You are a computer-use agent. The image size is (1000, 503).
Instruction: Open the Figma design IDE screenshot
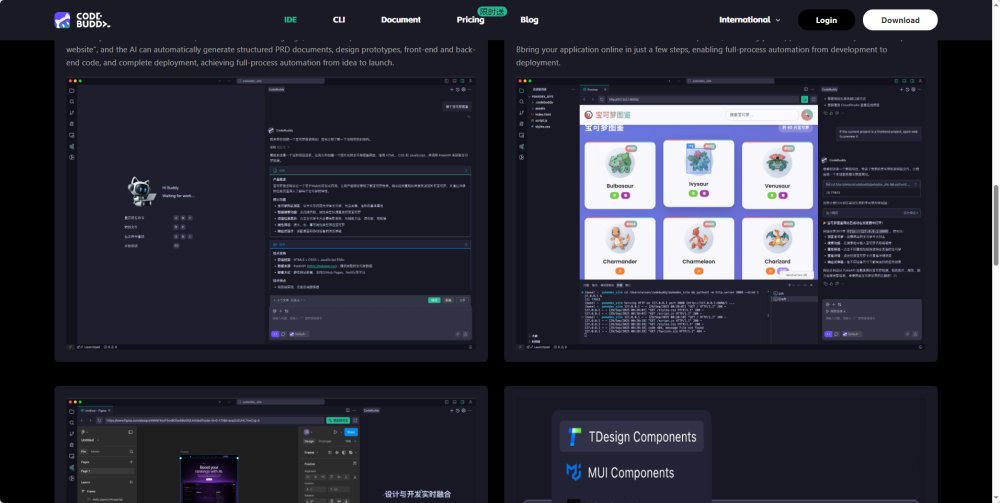tap(271, 450)
